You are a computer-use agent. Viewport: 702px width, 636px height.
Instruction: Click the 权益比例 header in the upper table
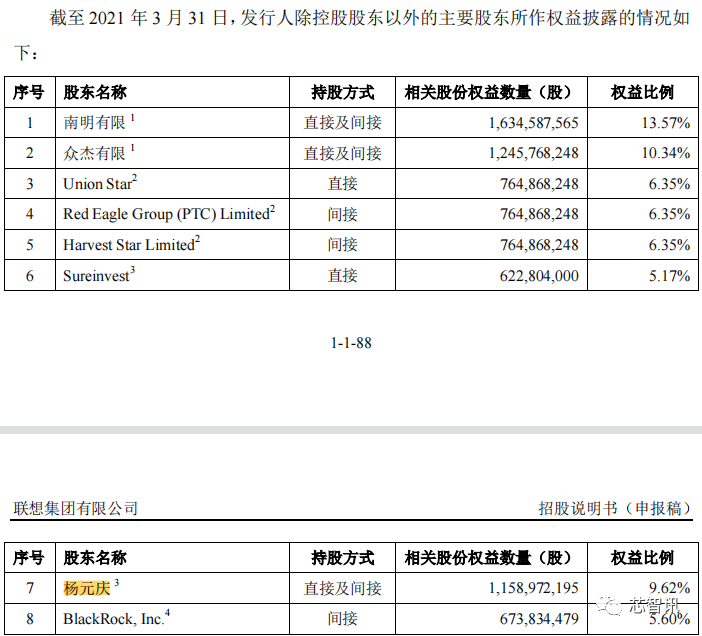point(642,93)
